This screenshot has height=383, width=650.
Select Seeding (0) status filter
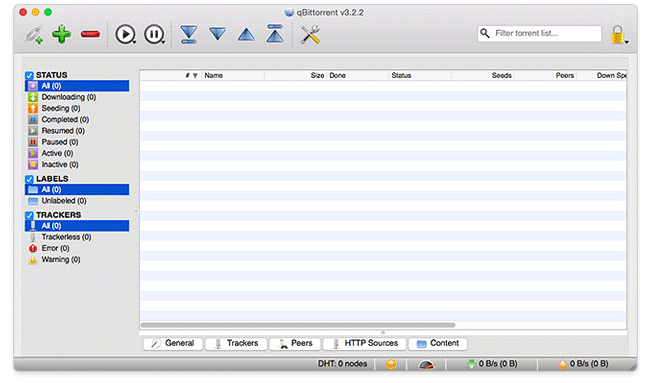click(77, 108)
